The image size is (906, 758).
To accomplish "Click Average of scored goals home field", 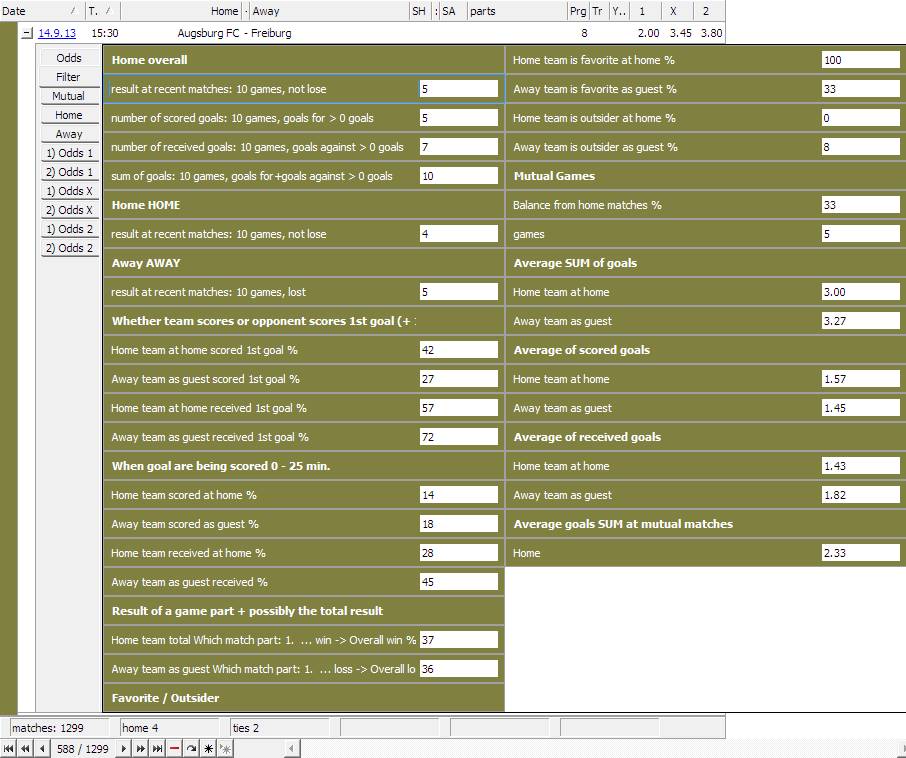I will point(861,379).
